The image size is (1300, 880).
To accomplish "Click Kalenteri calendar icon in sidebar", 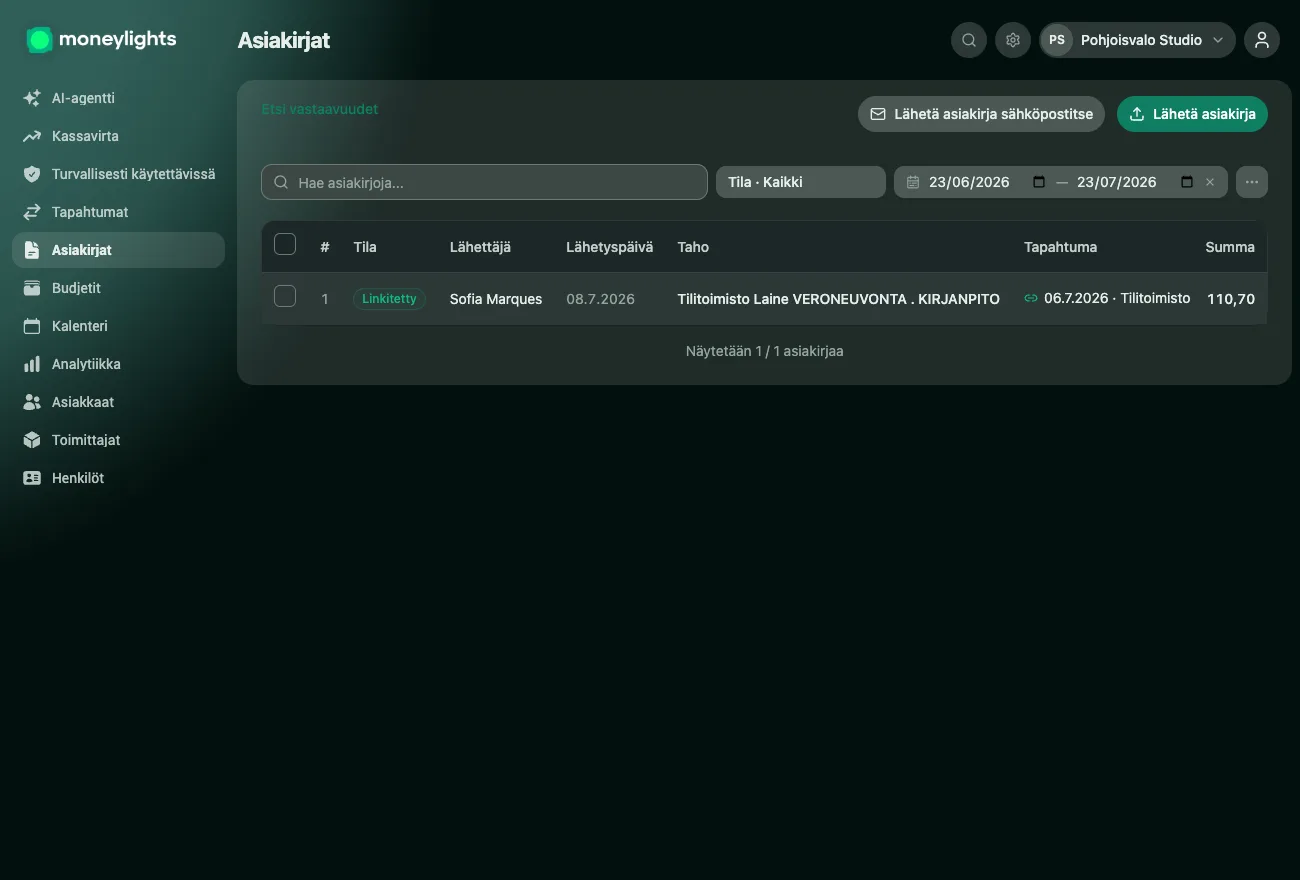I will [x=32, y=326].
